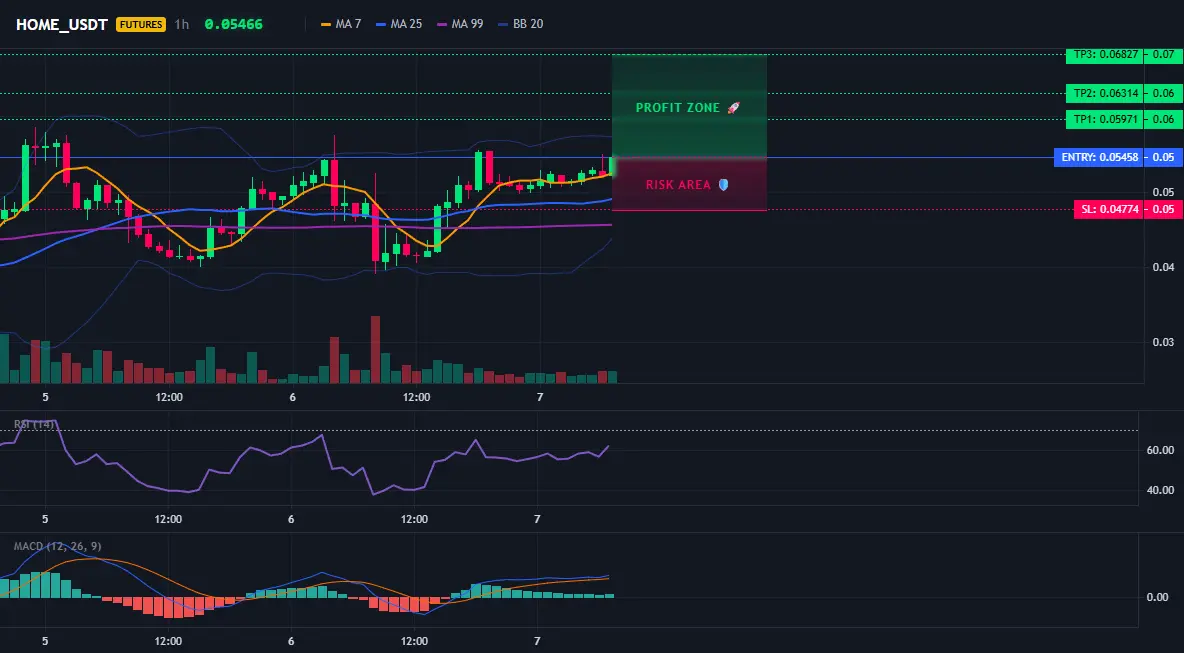Toggle the MA 99 legend entry

pyautogui.click(x=459, y=24)
